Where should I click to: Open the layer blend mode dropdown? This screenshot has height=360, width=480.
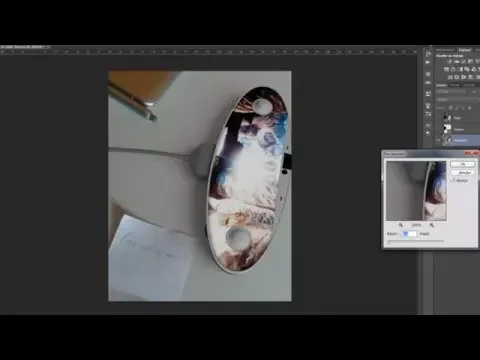click(x=457, y=100)
